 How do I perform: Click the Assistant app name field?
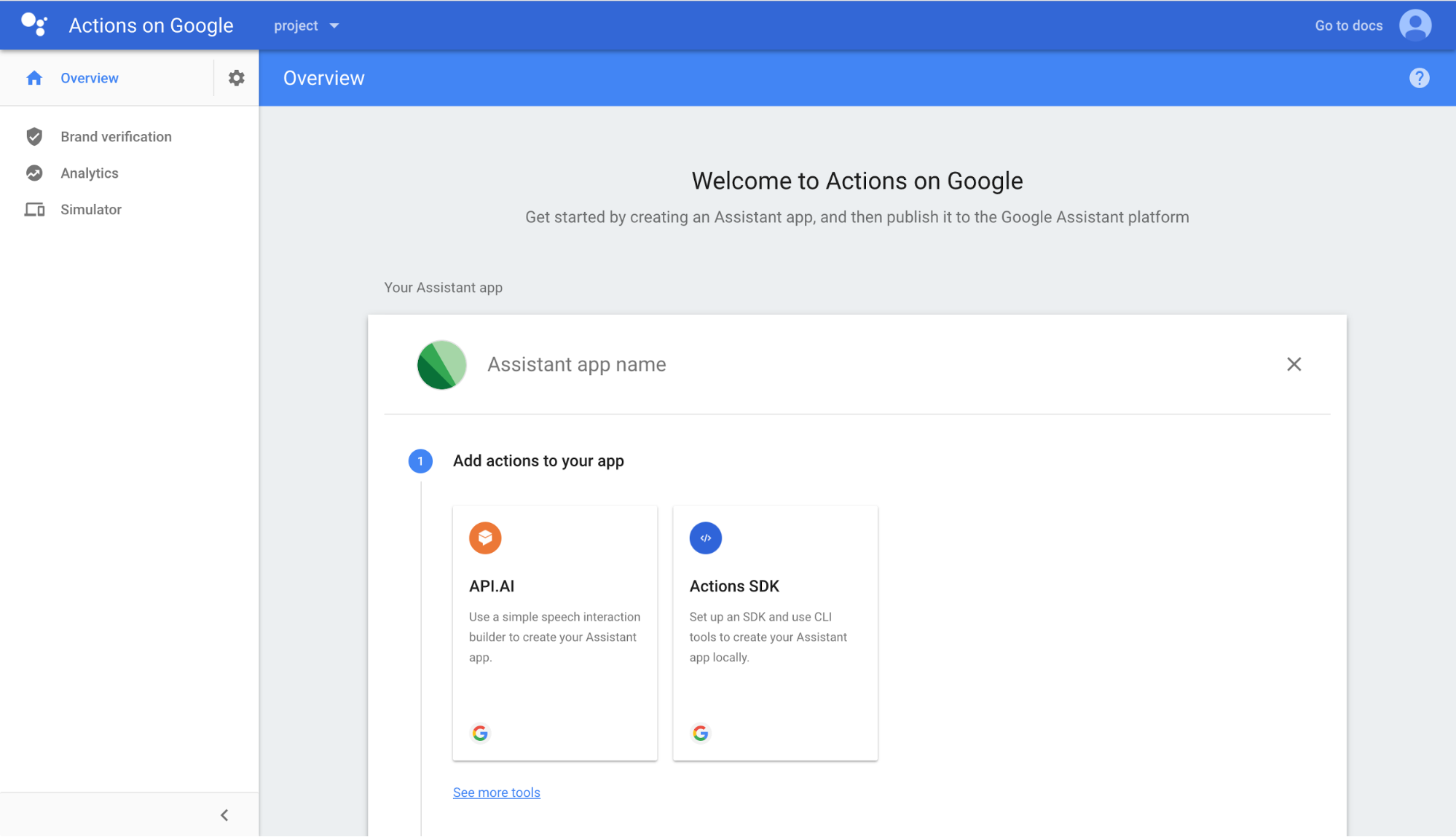click(576, 364)
